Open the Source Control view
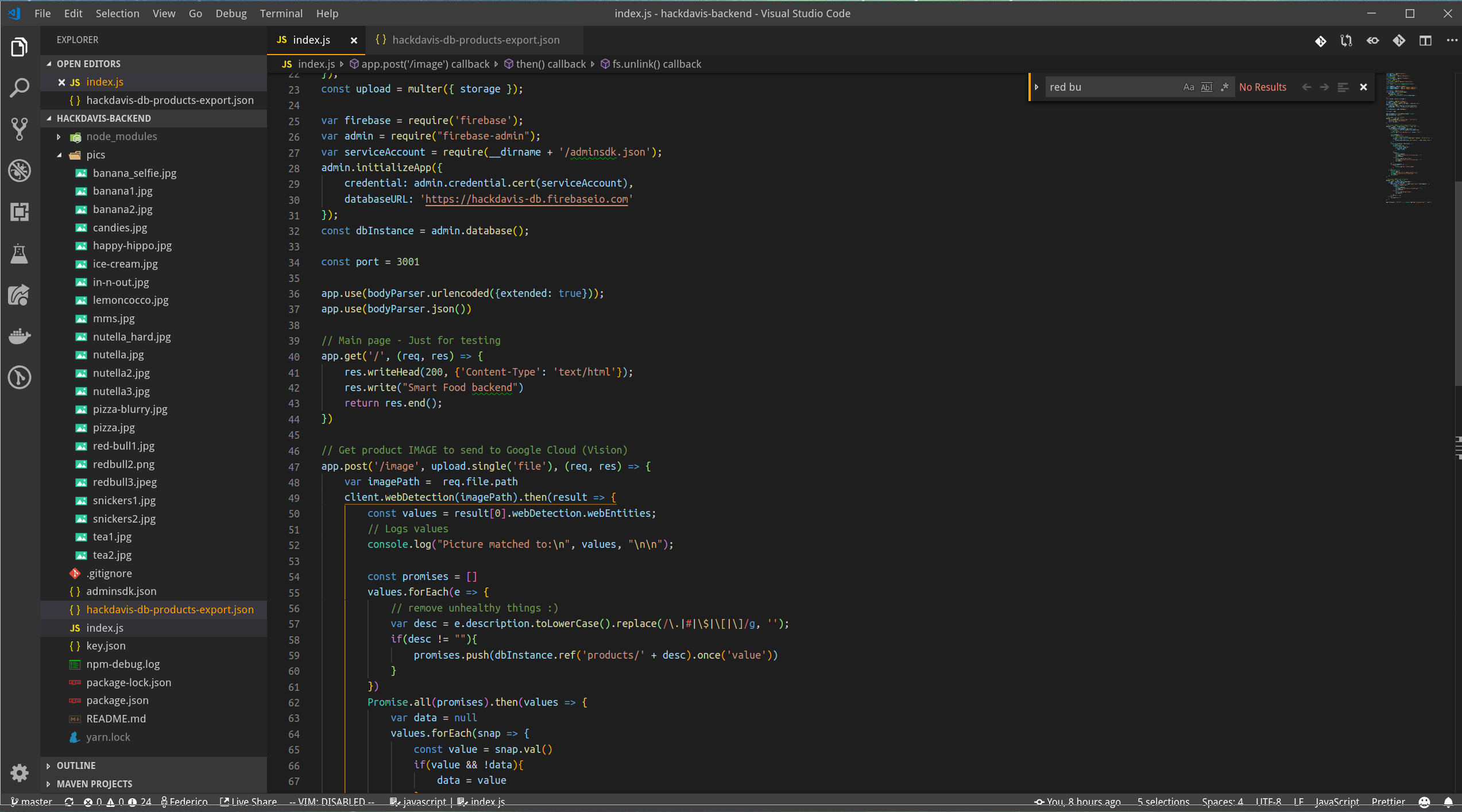This screenshot has height=812, width=1462. click(20, 129)
